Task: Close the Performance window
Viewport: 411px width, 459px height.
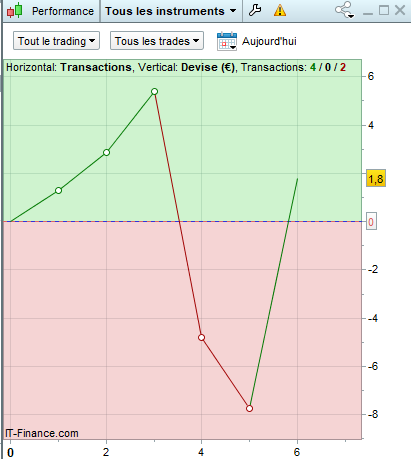Action: [400, 10]
